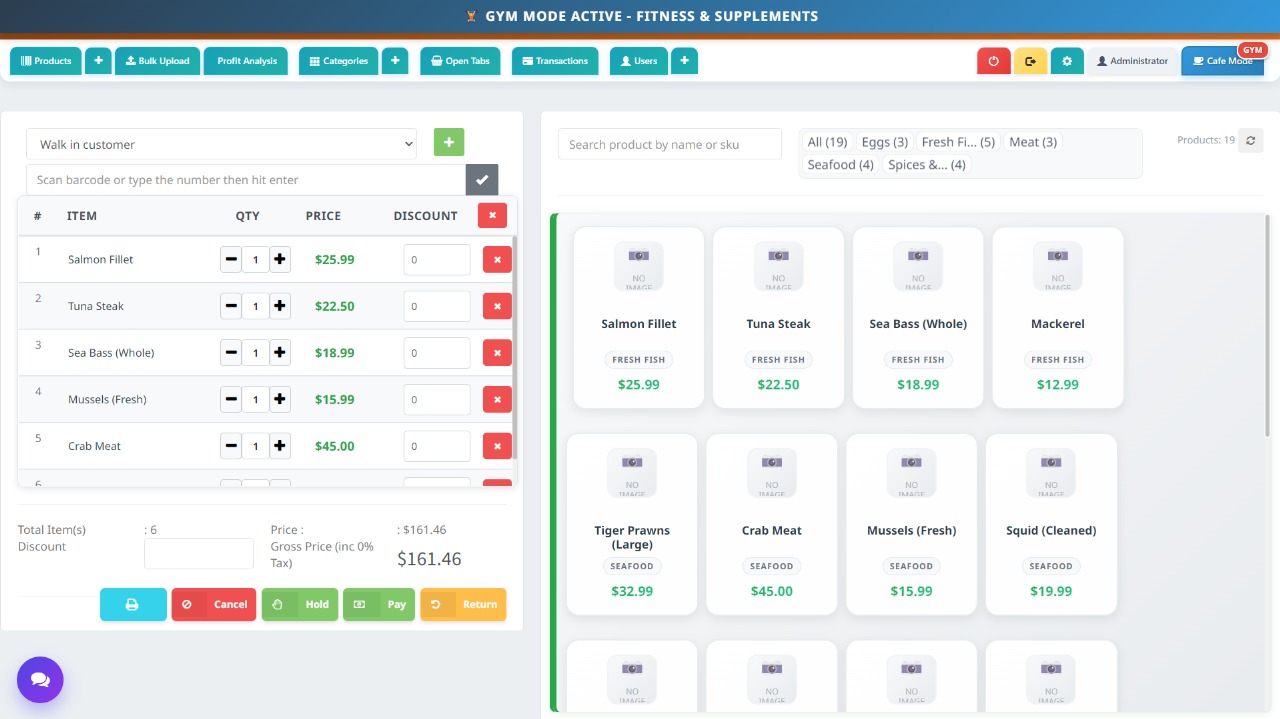Confirm barcode with the checkmark button
The height and width of the screenshot is (719, 1280).
[x=482, y=180]
